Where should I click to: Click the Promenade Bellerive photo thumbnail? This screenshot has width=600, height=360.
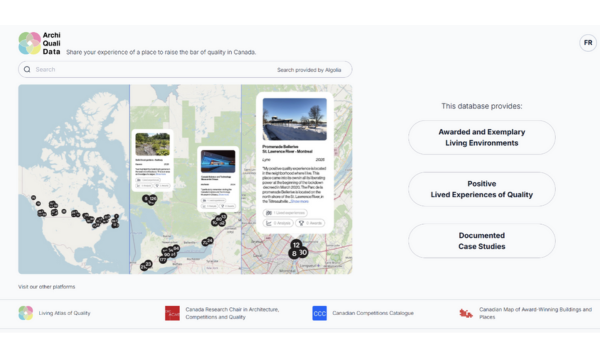click(x=295, y=119)
